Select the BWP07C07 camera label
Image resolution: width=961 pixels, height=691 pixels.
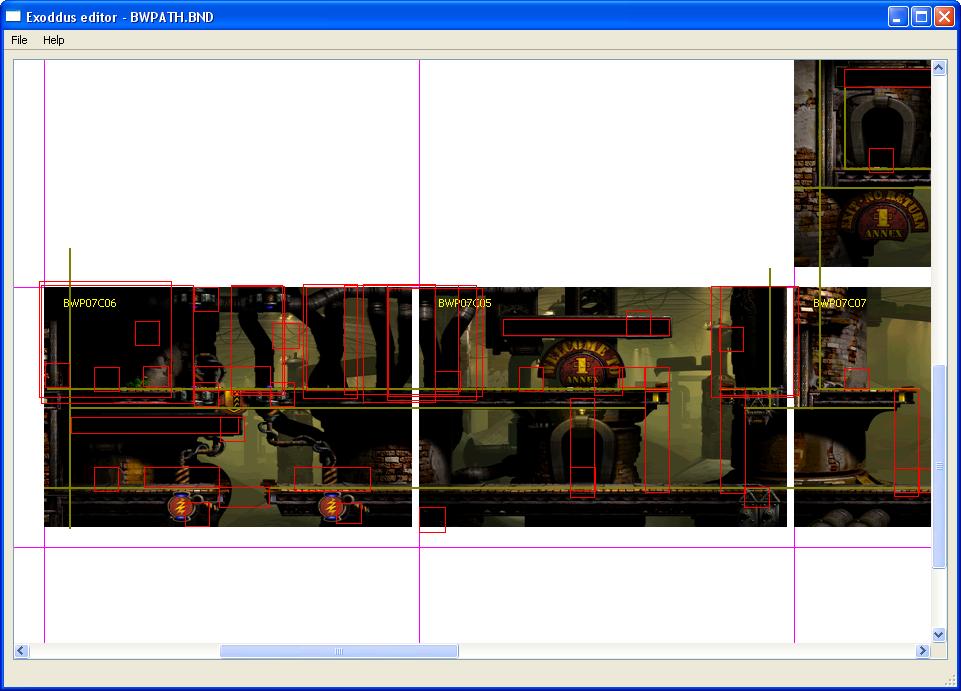839,303
